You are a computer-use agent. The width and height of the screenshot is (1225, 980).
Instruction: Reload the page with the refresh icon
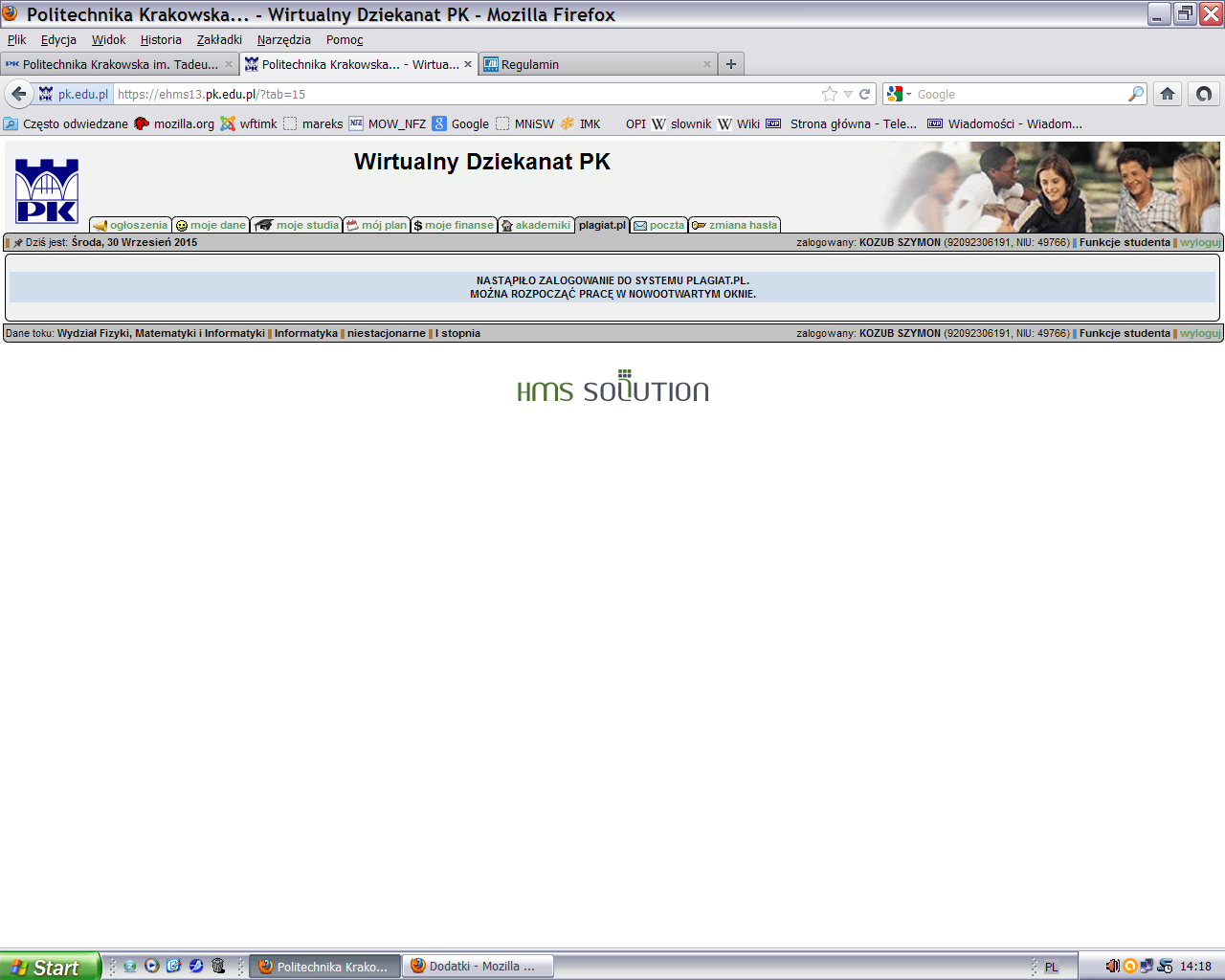pyautogui.click(x=864, y=94)
